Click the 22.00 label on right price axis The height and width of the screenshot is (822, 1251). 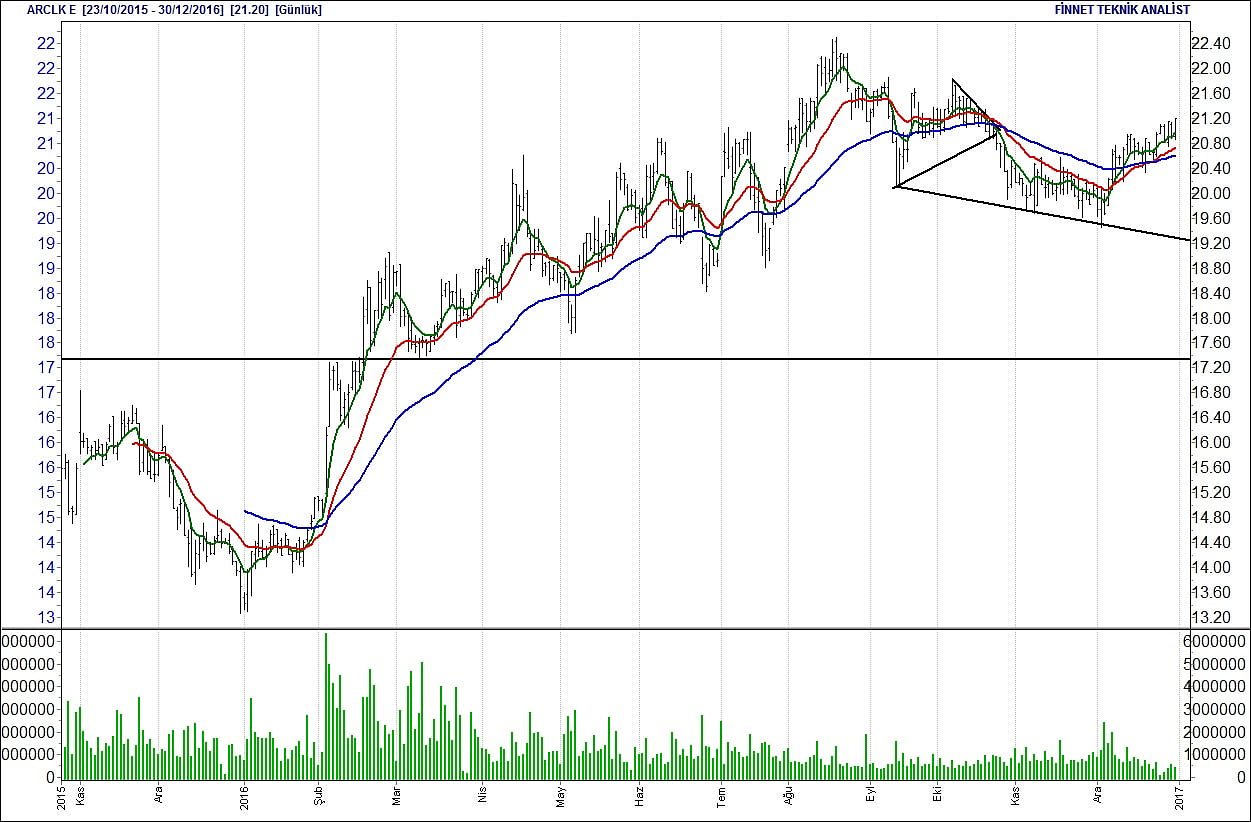click(1211, 69)
